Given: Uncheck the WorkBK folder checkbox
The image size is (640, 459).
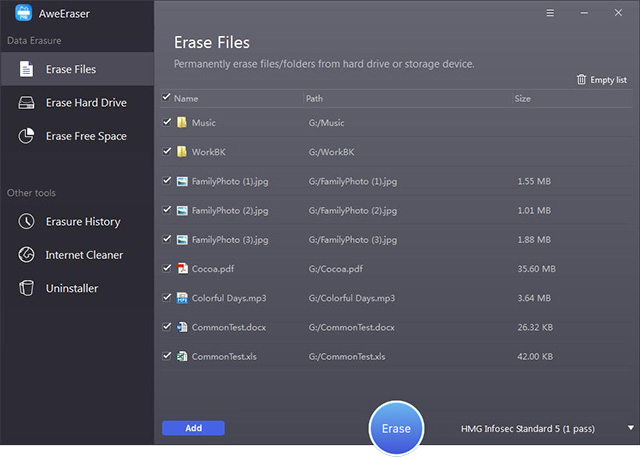Looking at the screenshot, I should coord(167,151).
